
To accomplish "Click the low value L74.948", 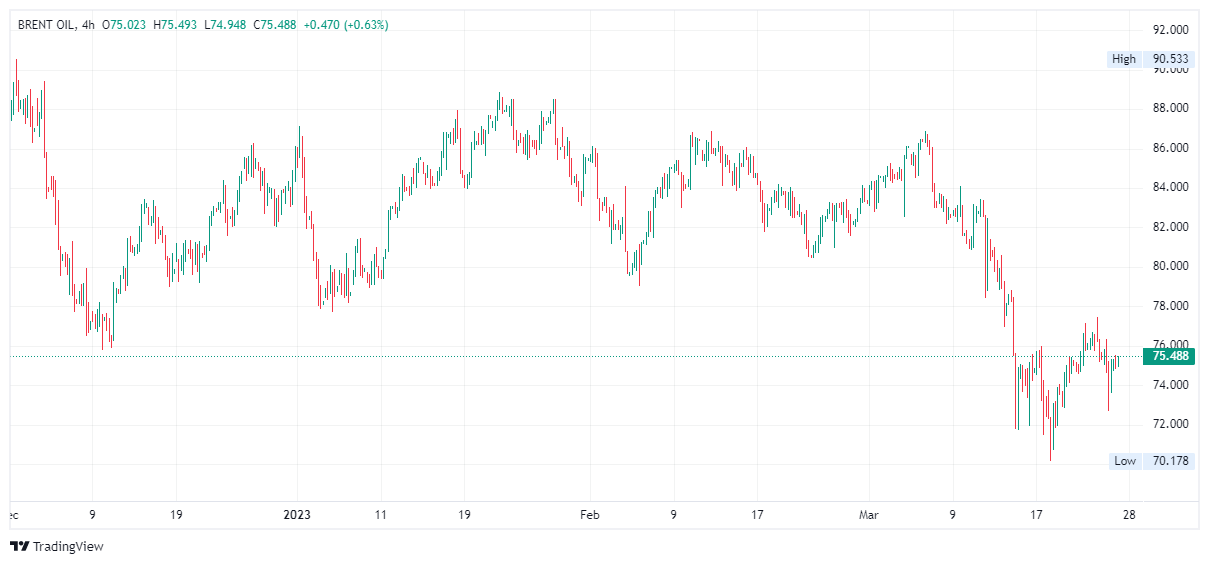I will click(225, 25).
